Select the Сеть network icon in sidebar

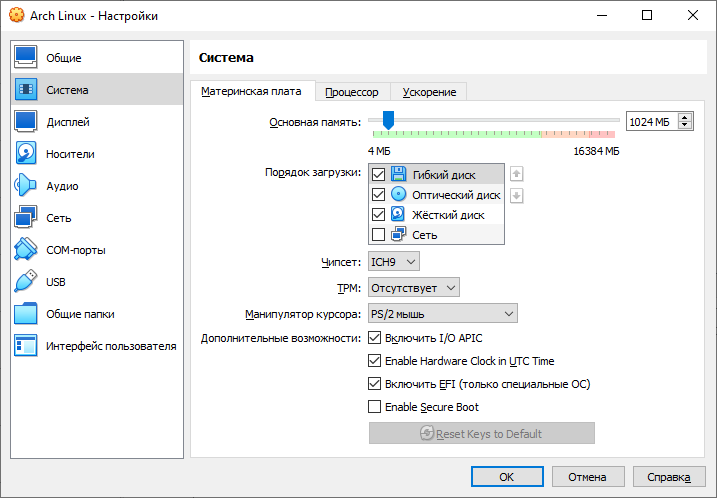26,218
